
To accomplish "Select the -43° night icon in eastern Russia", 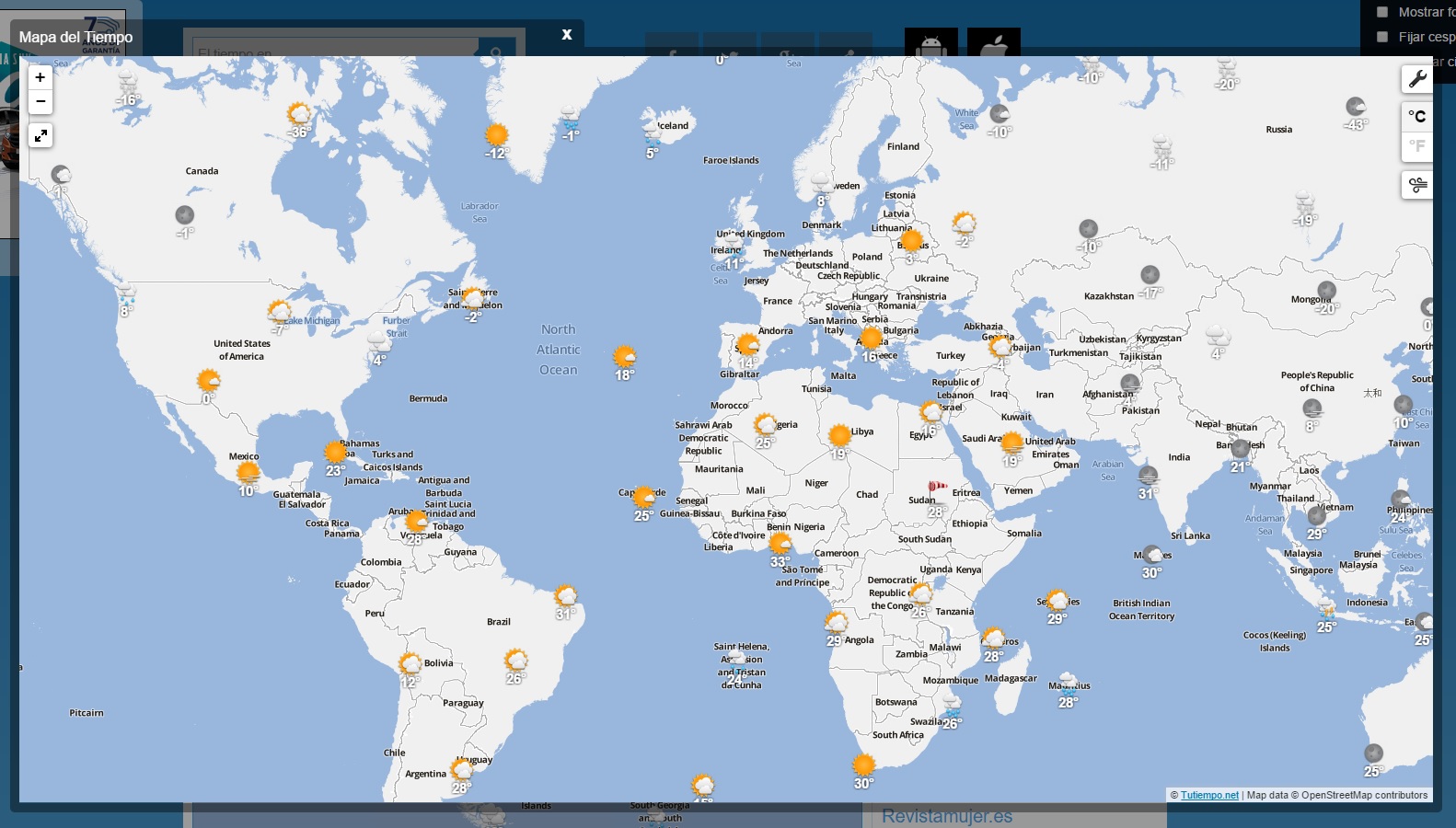I will [x=1356, y=107].
